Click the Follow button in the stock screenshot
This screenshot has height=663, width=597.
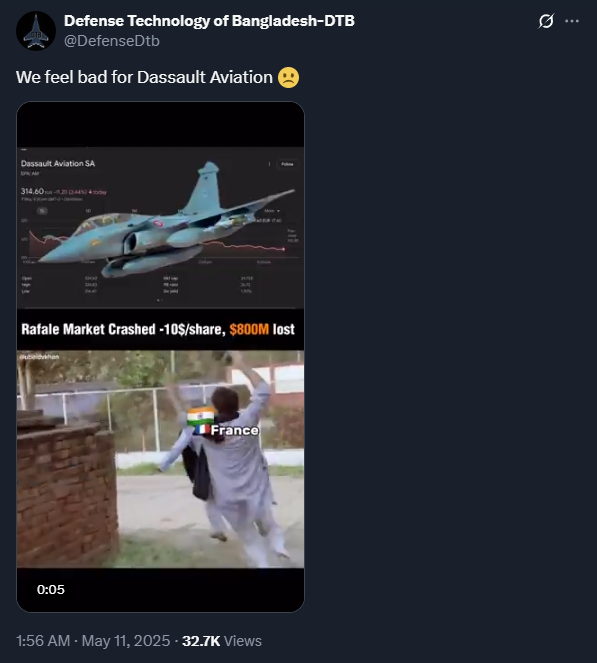pos(287,164)
